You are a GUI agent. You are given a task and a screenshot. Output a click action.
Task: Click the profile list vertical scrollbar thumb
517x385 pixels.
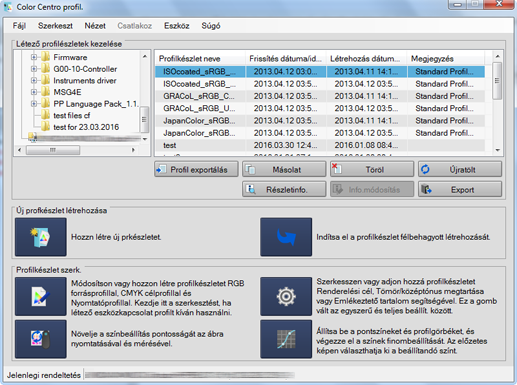pyautogui.click(x=497, y=81)
